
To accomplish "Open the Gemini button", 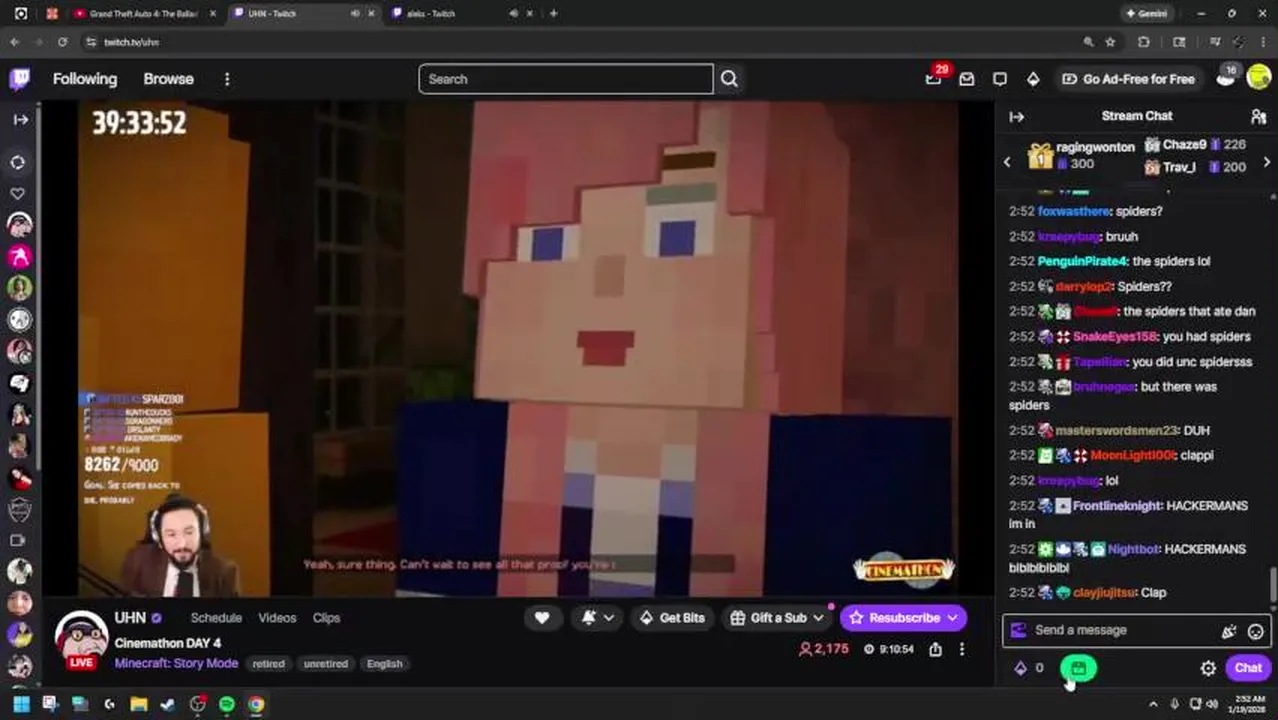I will click(x=1146, y=14).
